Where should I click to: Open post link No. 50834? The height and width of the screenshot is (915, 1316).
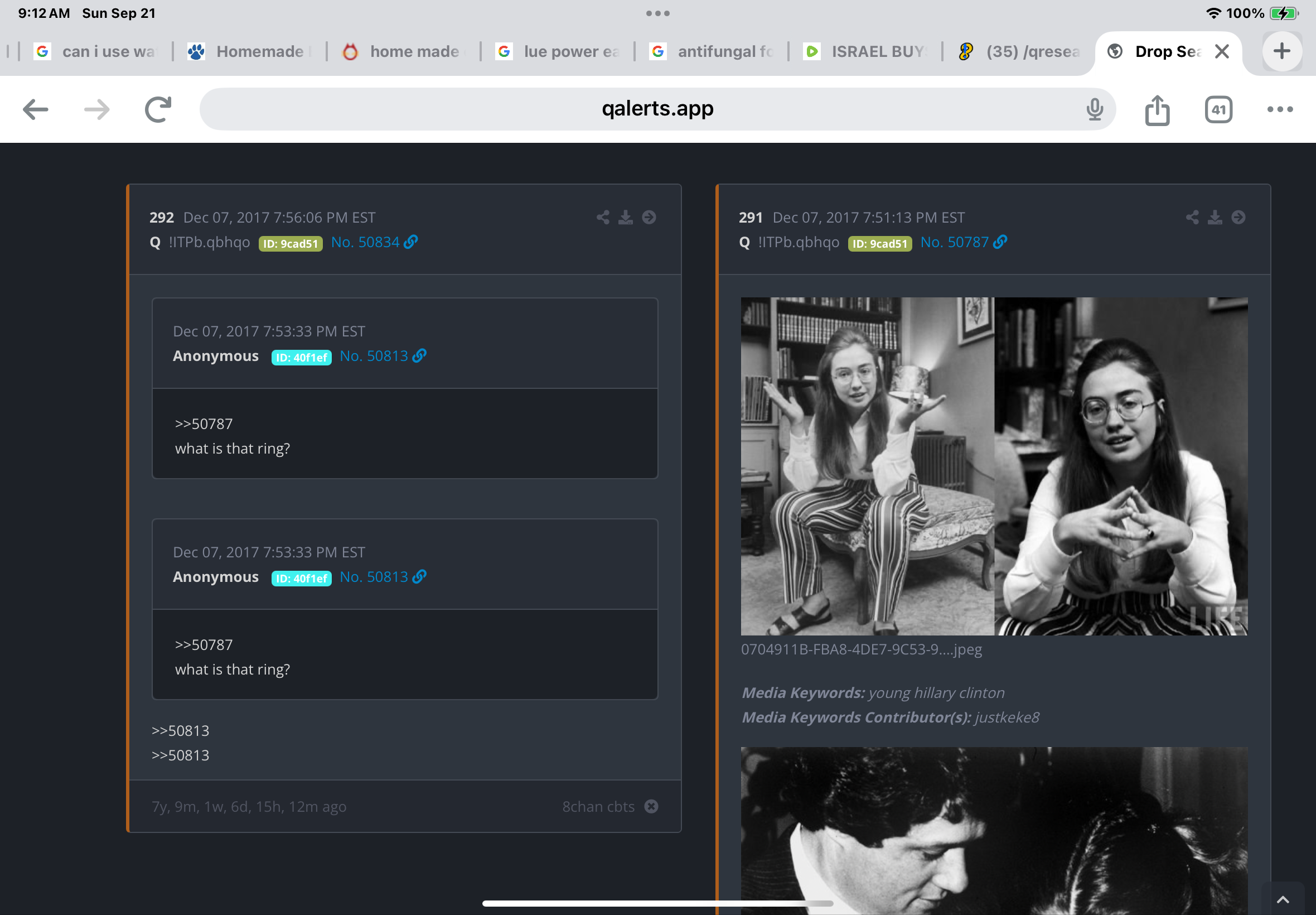pos(365,242)
